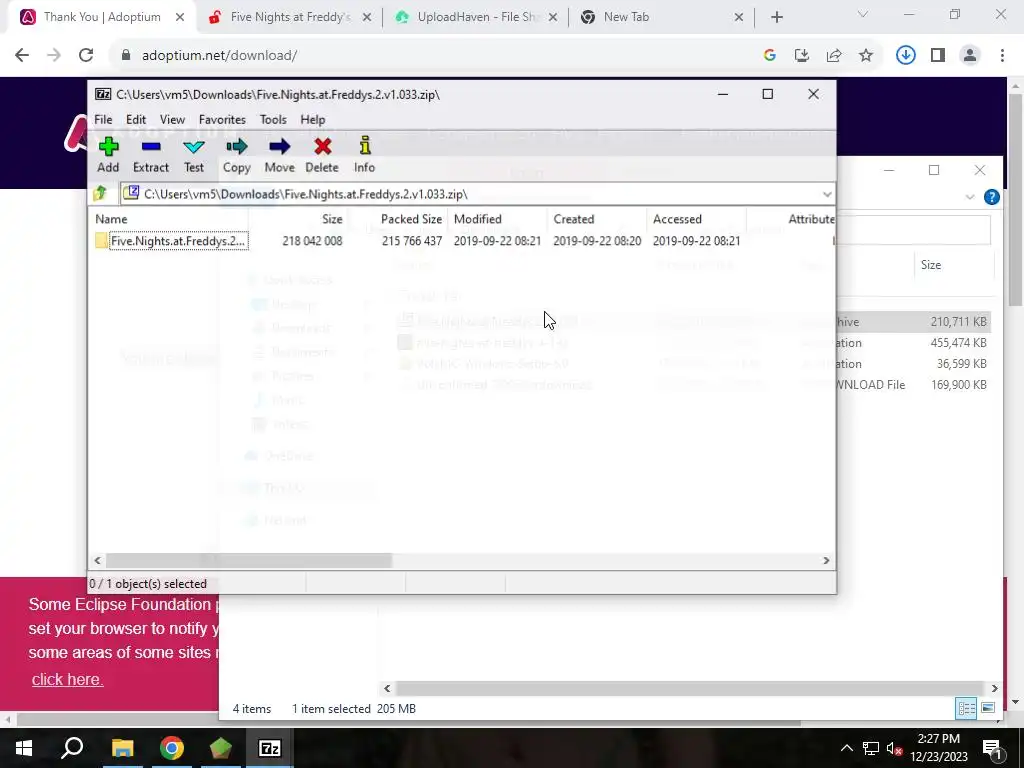Reload the Adoptium page
This screenshot has width=1024, height=768.
86,56
